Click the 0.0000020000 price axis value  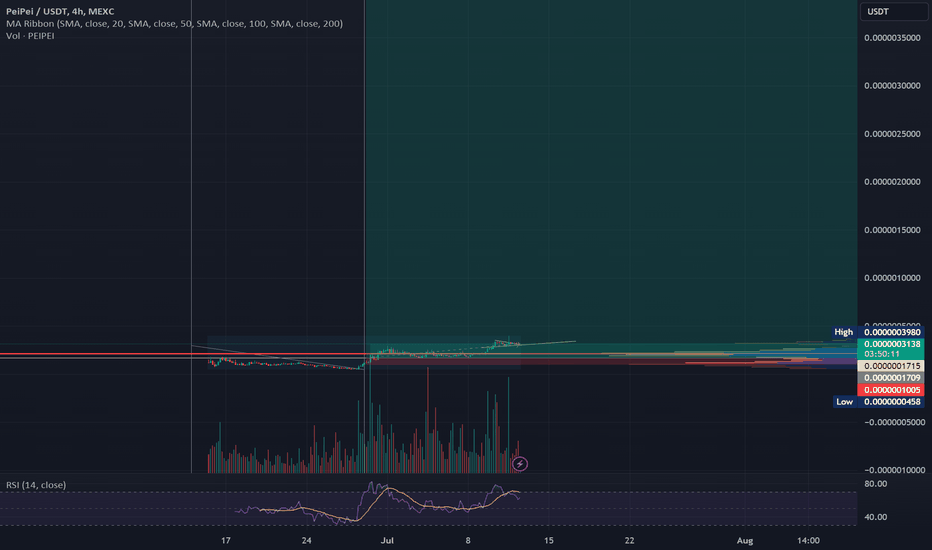point(892,182)
